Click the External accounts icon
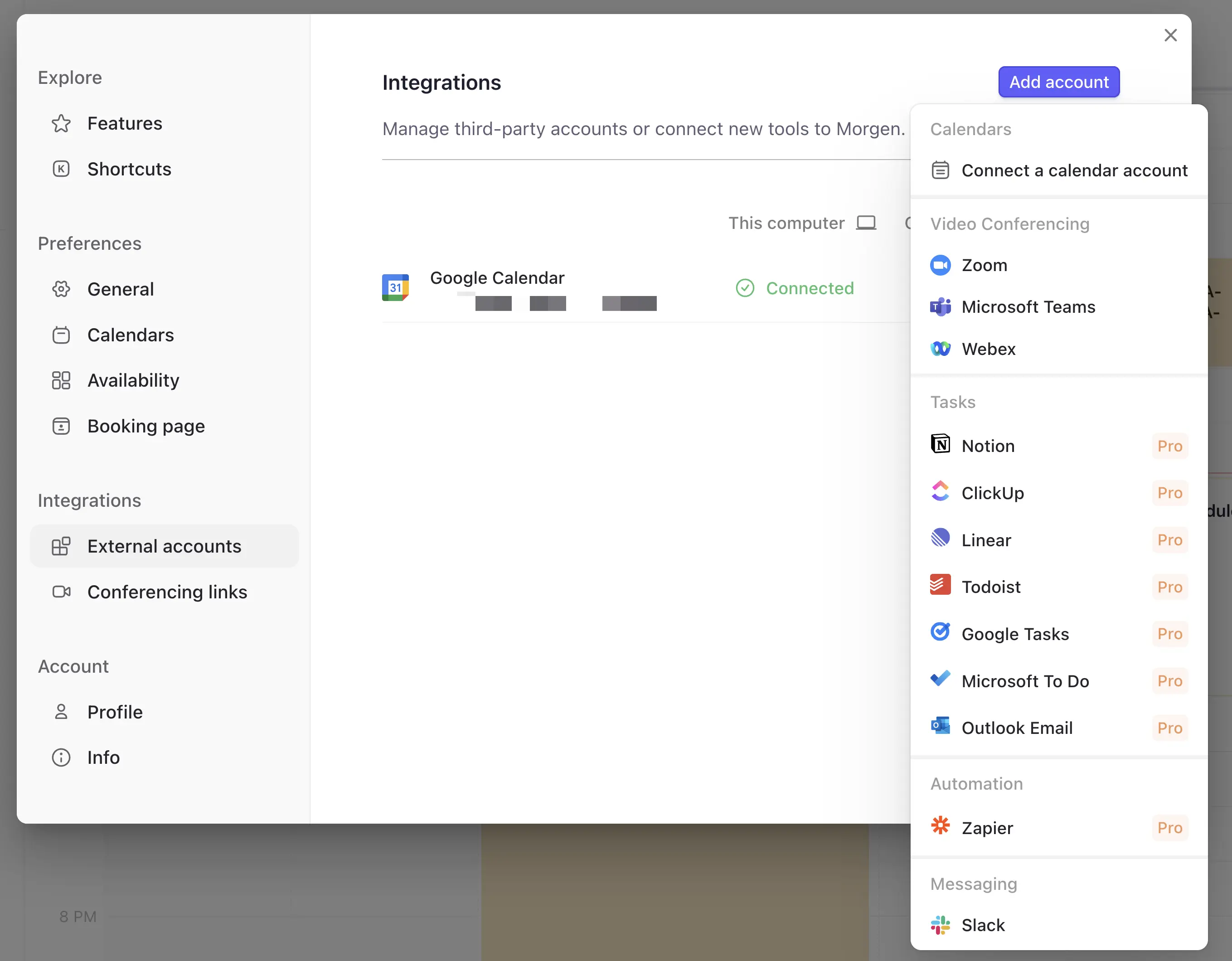This screenshot has height=961, width=1232. (x=61, y=547)
